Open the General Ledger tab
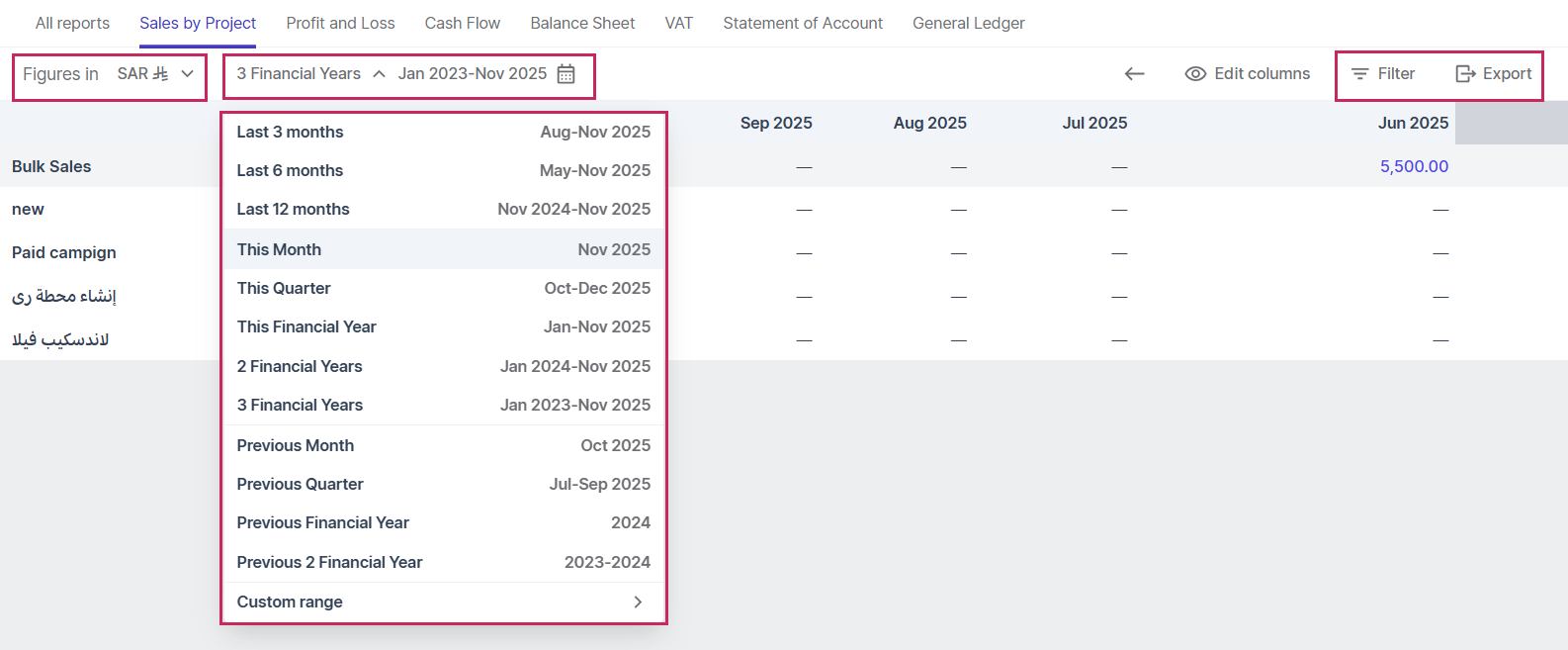Image resolution: width=1568 pixels, height=650 pixels. coord(968,23)
